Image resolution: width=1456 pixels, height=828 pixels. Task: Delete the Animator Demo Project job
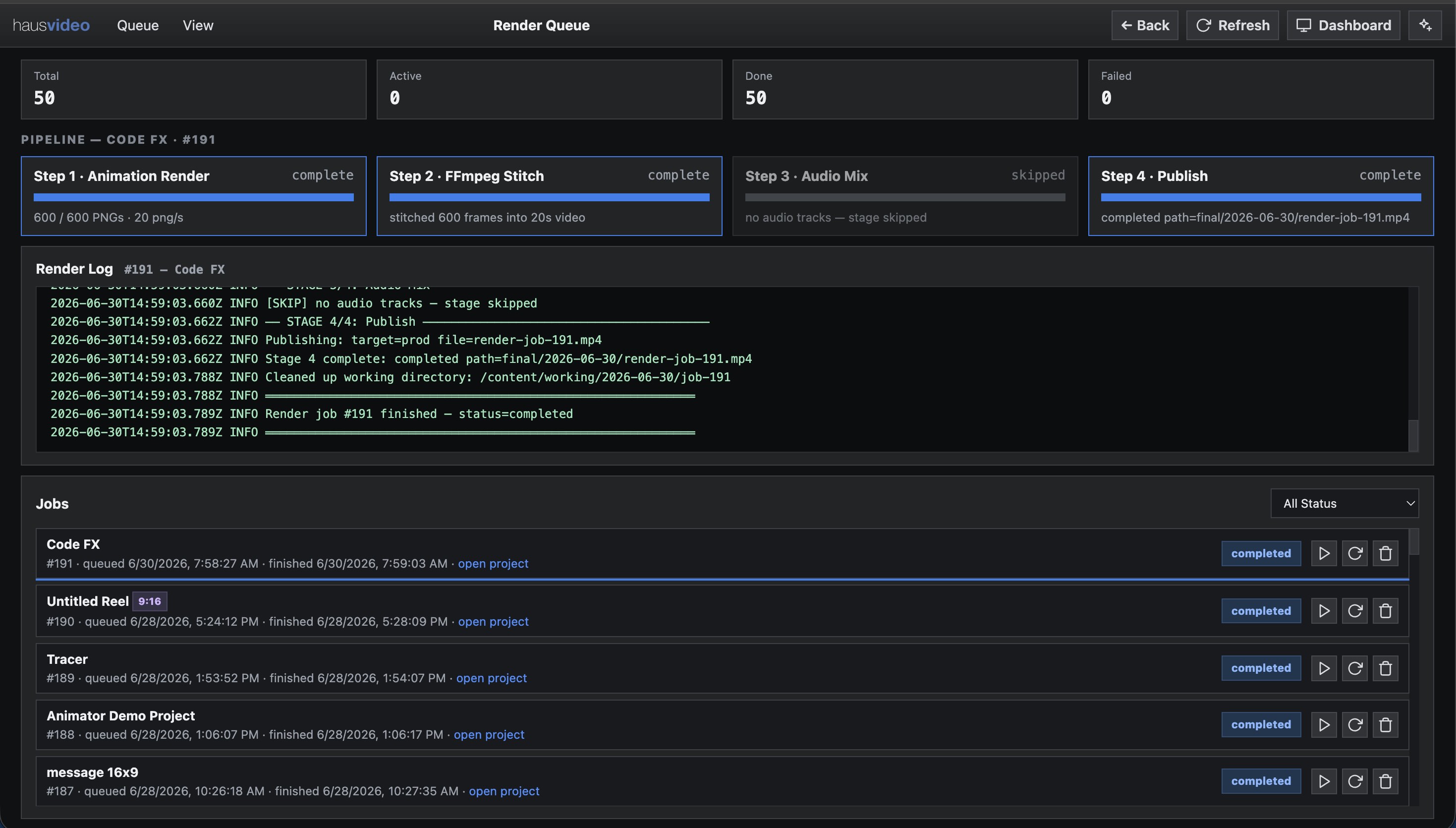(1385, 724)
